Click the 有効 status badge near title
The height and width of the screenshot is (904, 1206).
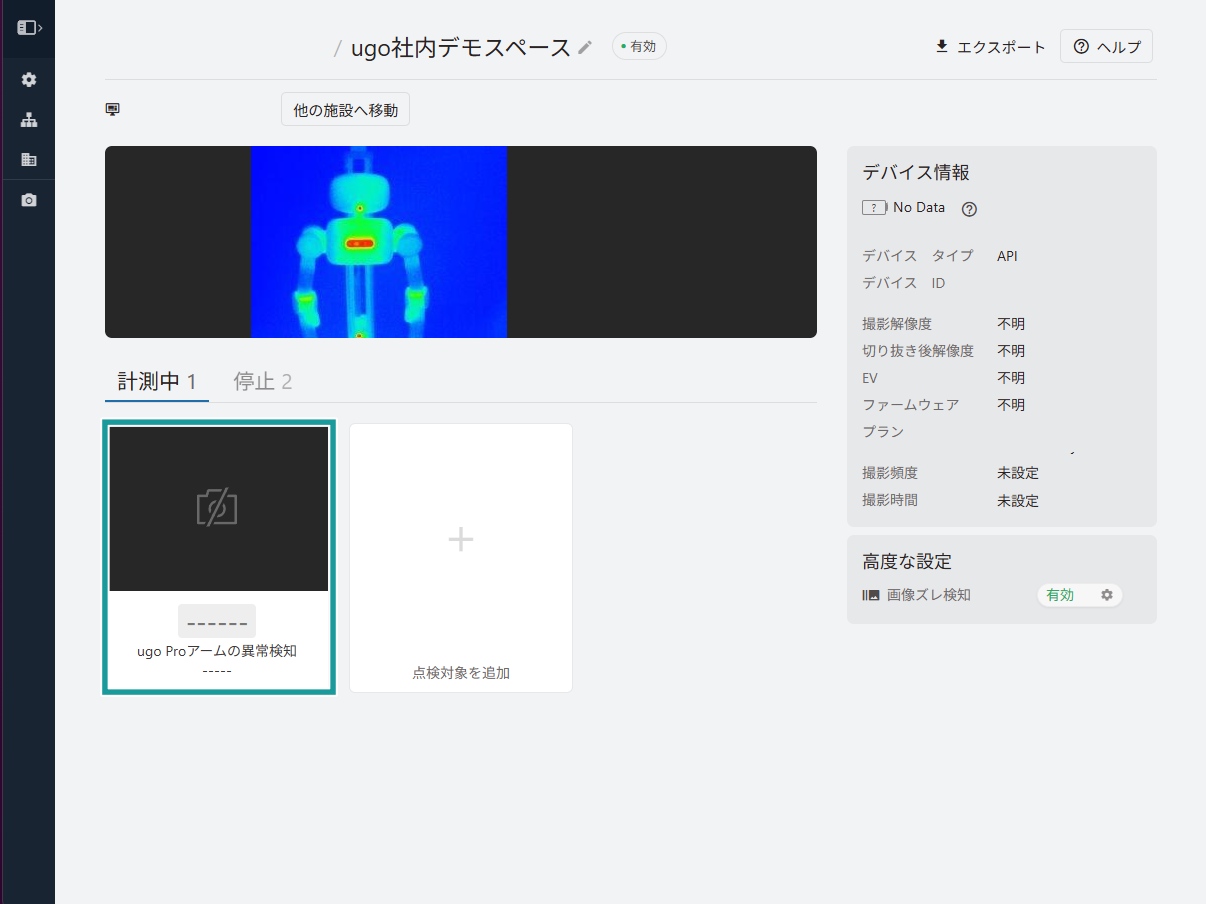tap(639, 46)
